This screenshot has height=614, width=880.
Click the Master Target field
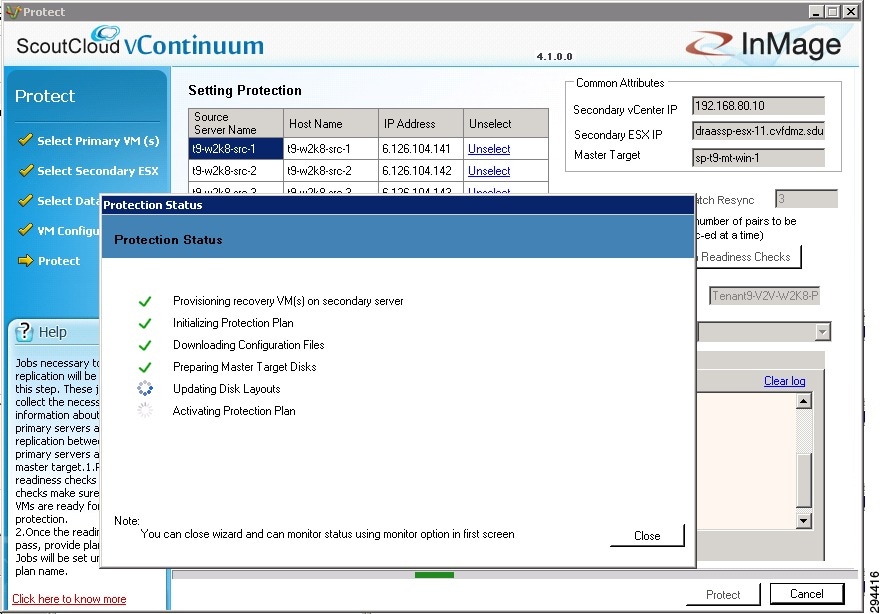758,158
